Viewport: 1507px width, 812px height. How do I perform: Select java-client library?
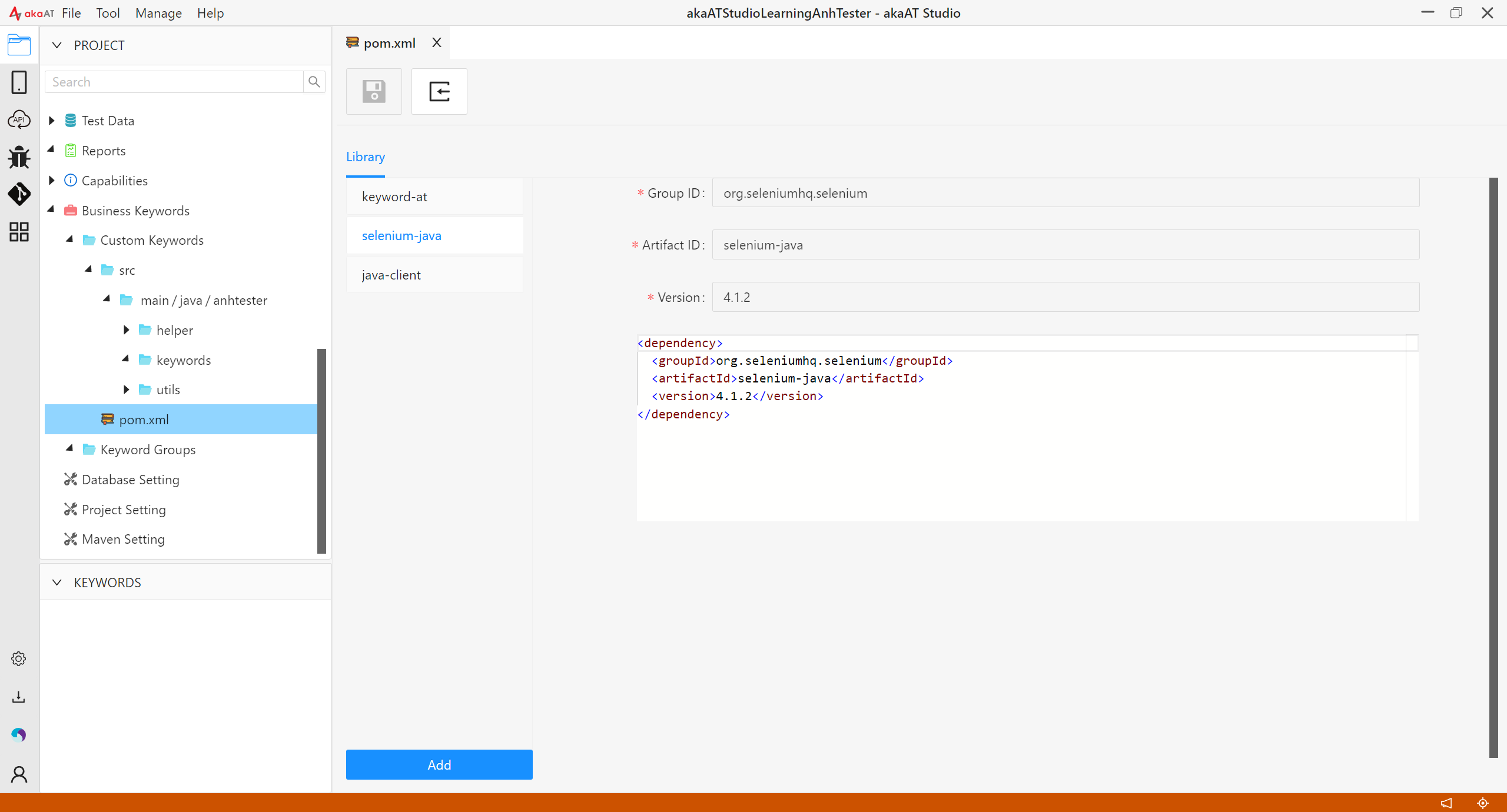pos(434,275)
